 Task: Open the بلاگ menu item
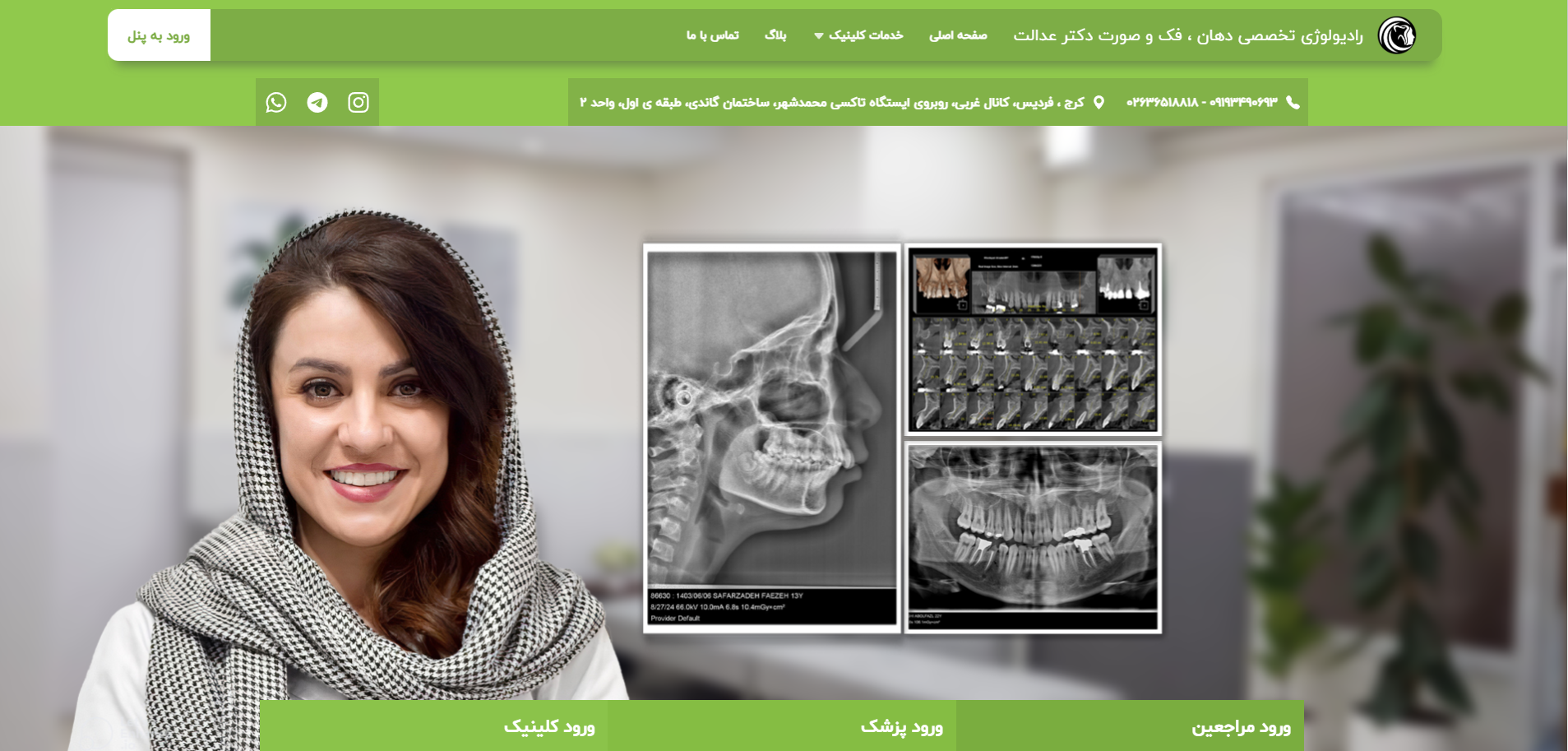click(x=775, y=35)
